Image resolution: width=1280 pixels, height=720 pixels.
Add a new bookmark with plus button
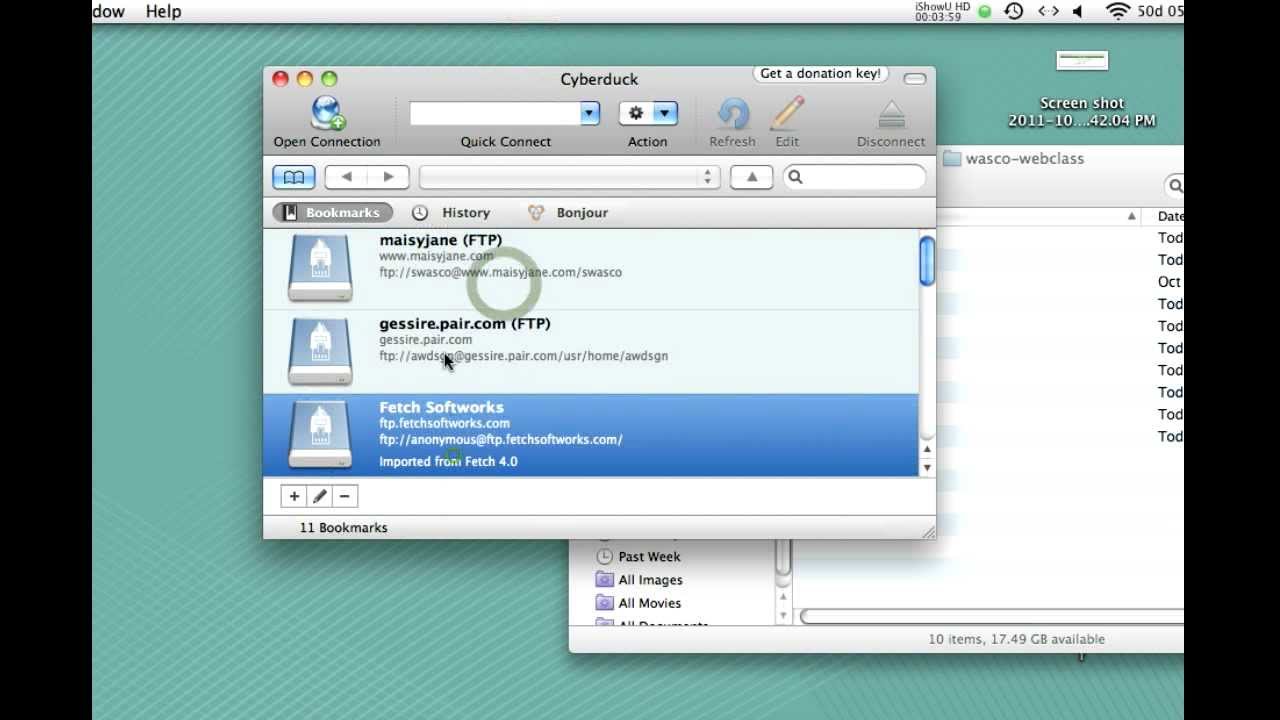[294, 496]
